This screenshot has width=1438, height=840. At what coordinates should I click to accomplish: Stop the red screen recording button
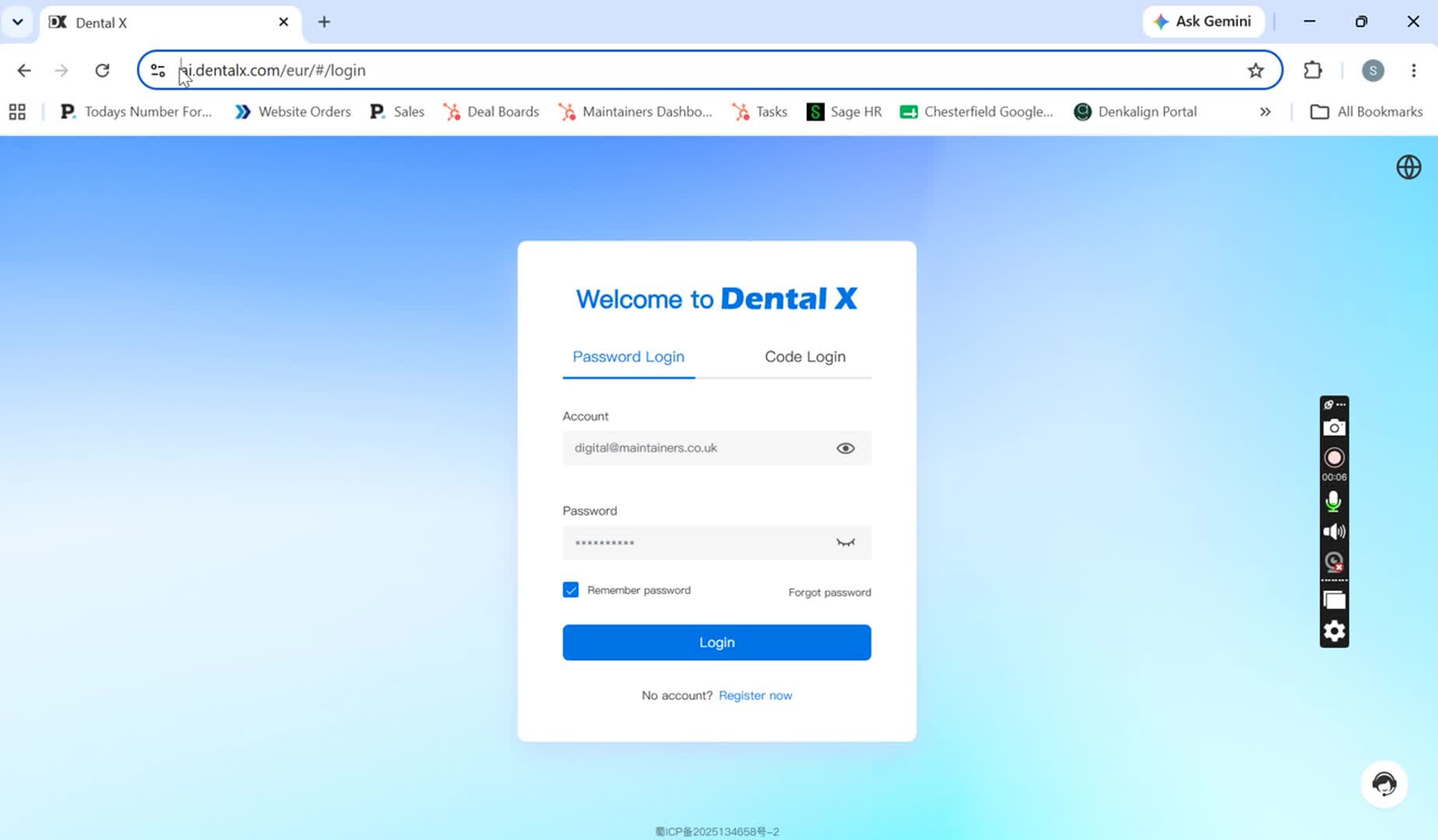[1334, 457]
